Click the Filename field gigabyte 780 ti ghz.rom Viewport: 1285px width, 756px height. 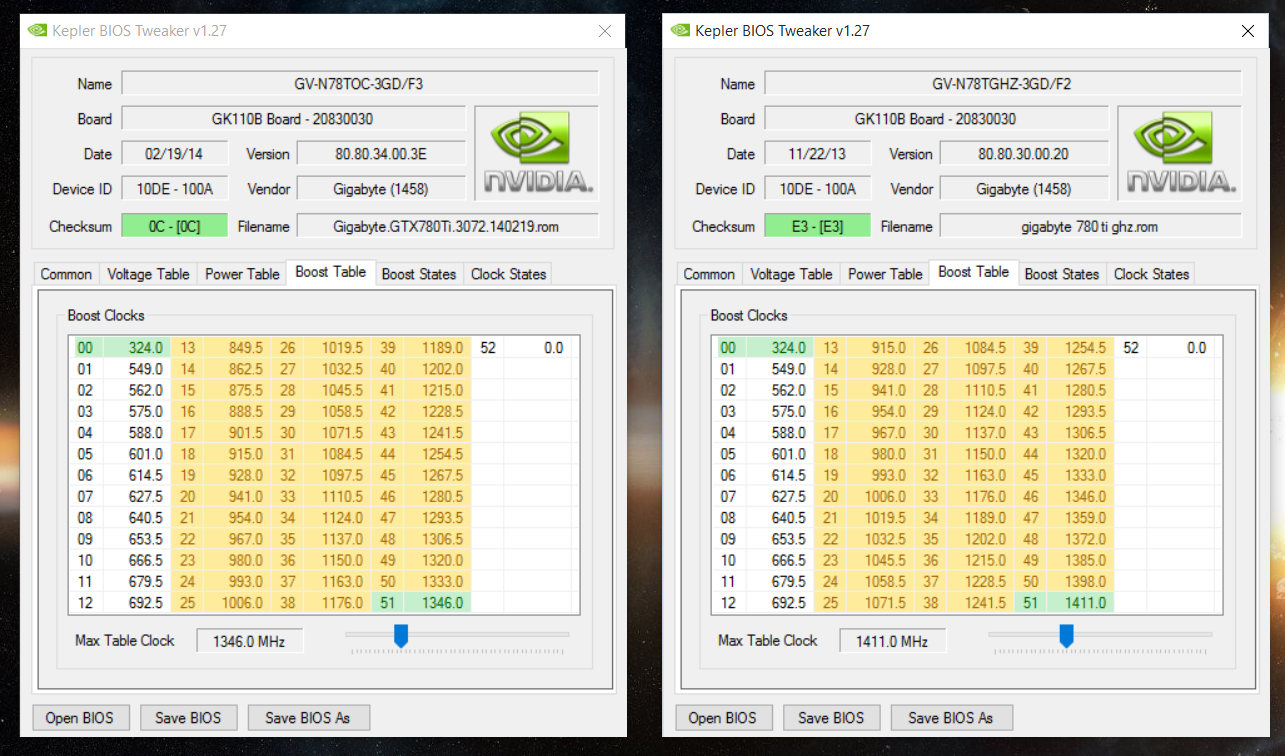pos(1091,226)
